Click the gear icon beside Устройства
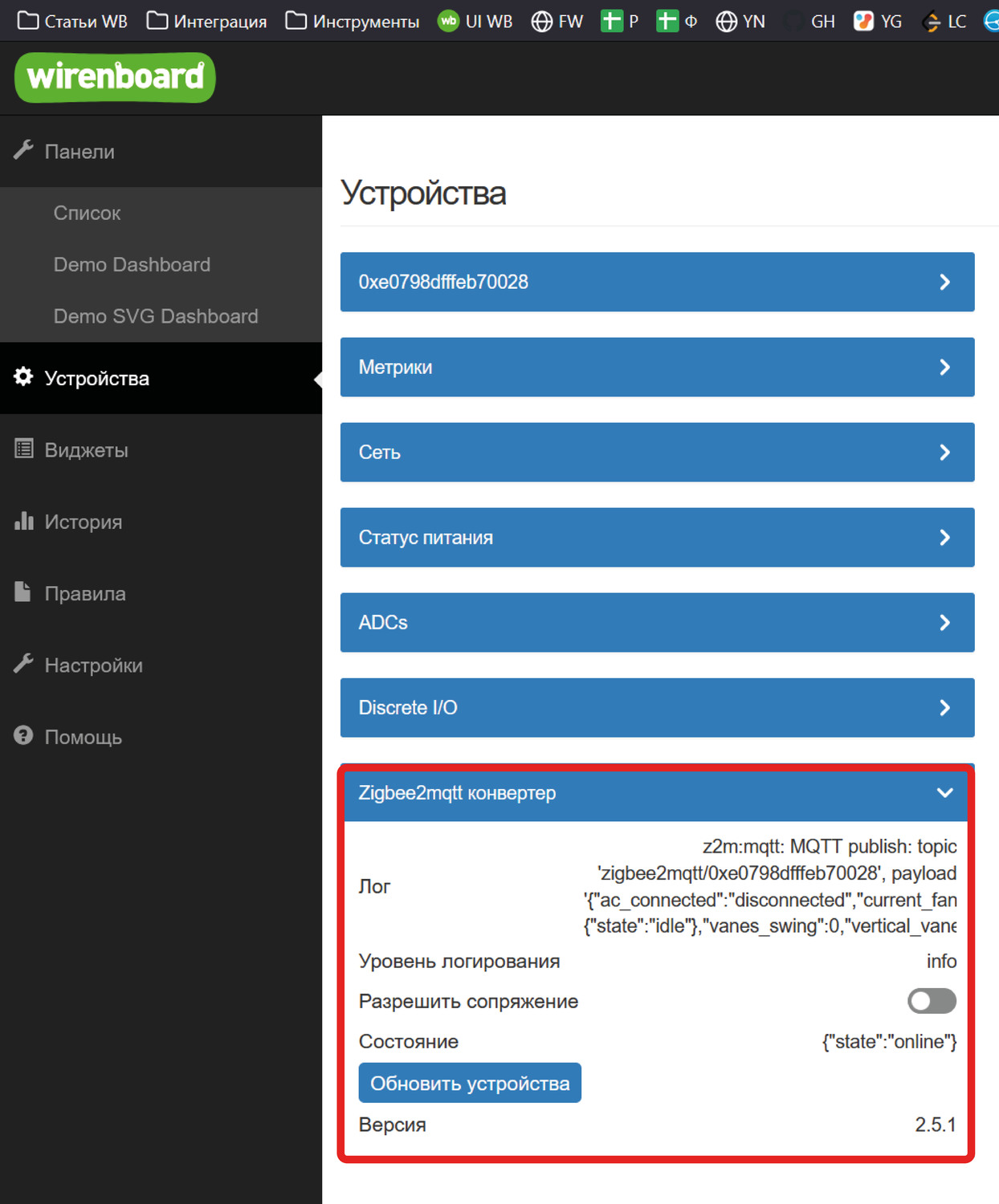 coord(23,377)
